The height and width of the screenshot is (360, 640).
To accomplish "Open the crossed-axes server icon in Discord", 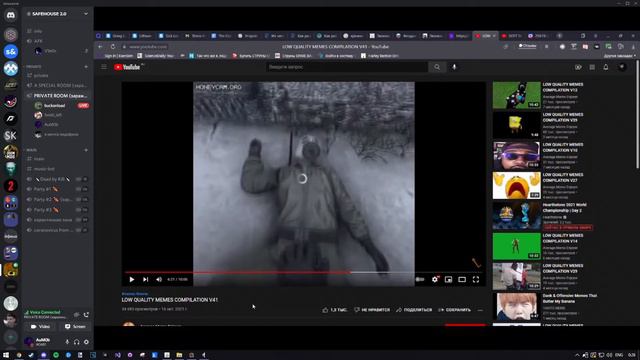I will pos(11,69).
